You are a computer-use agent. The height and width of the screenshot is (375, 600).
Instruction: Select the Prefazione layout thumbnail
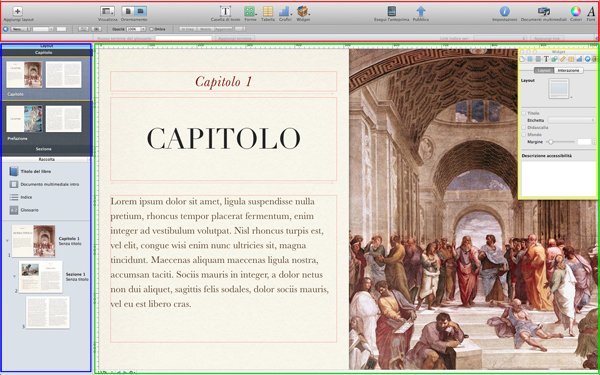pyautogui.click(x=44, y=119)
